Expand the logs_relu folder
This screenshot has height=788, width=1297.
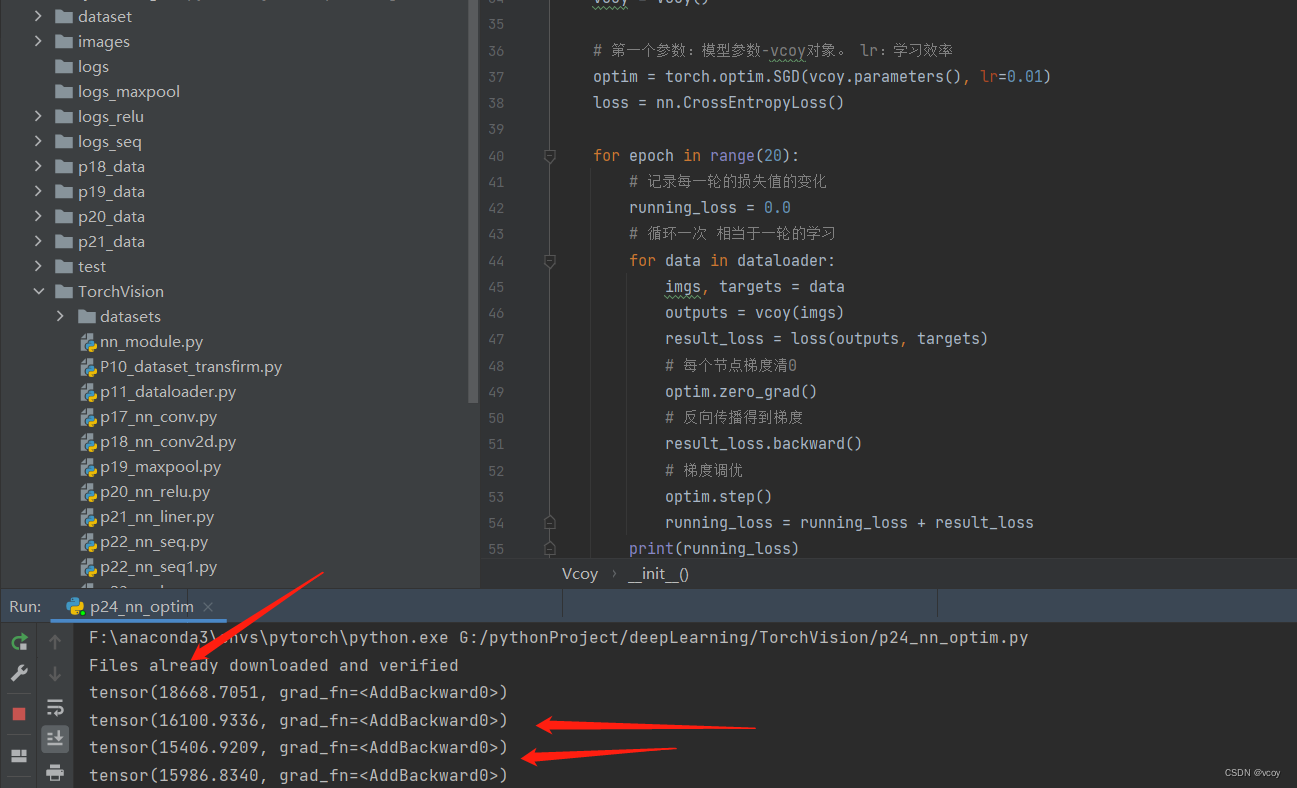[x=38, y=116]
